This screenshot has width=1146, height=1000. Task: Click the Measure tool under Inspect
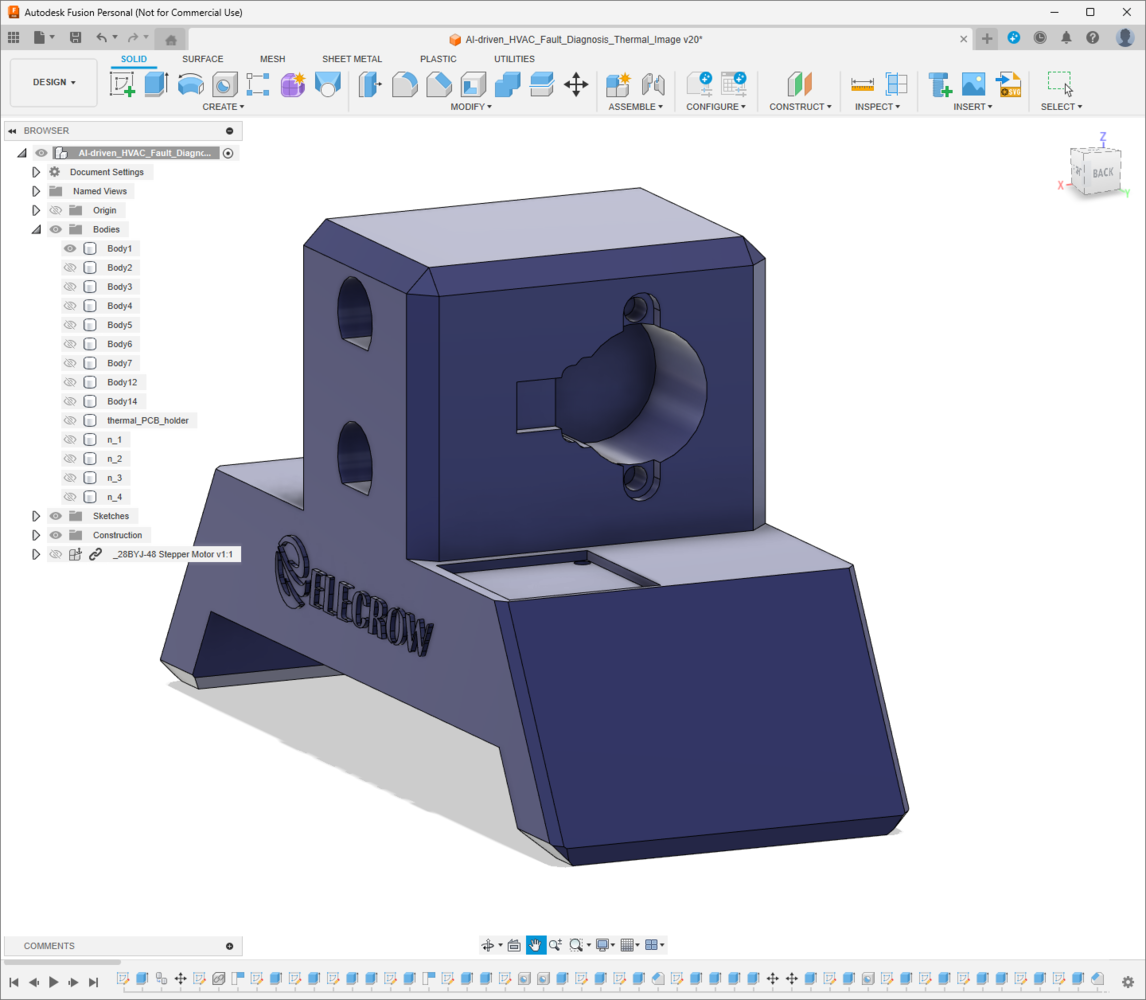click(862, 85)
